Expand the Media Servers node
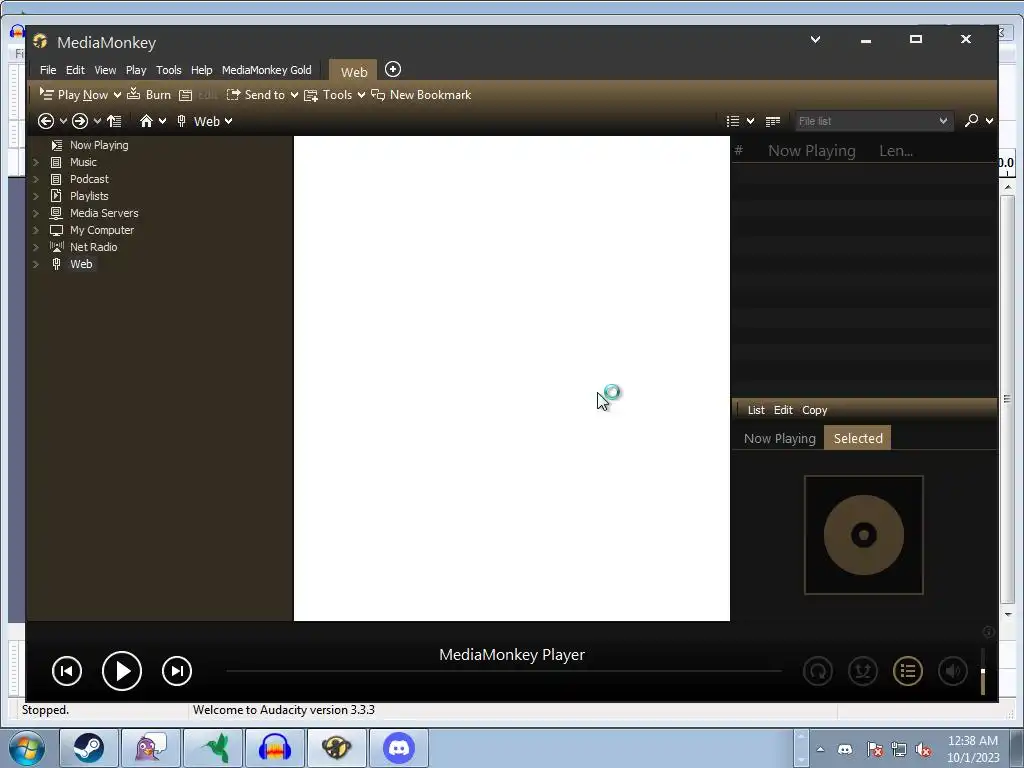 pyautogui.click(x=36, y=213)
